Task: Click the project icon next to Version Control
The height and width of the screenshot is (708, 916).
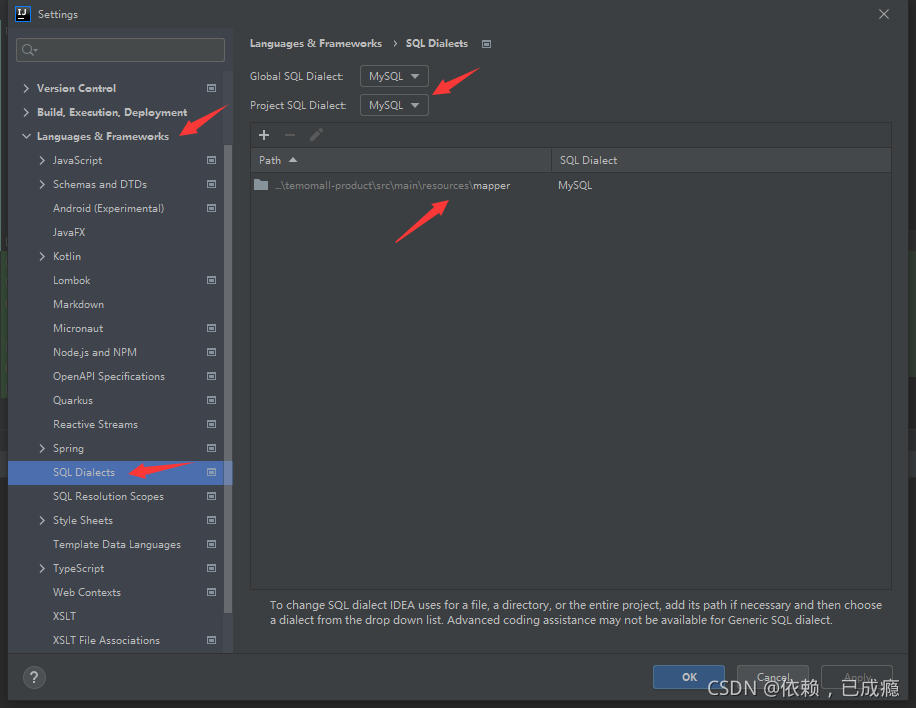Action: coord(211,88)
